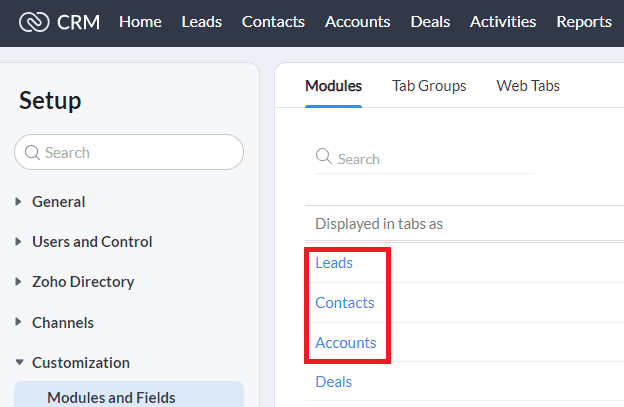Expand the Zoho Directory section
This screenshot has height=407, width=624.
pyautogui.click(x=19, y=282)
